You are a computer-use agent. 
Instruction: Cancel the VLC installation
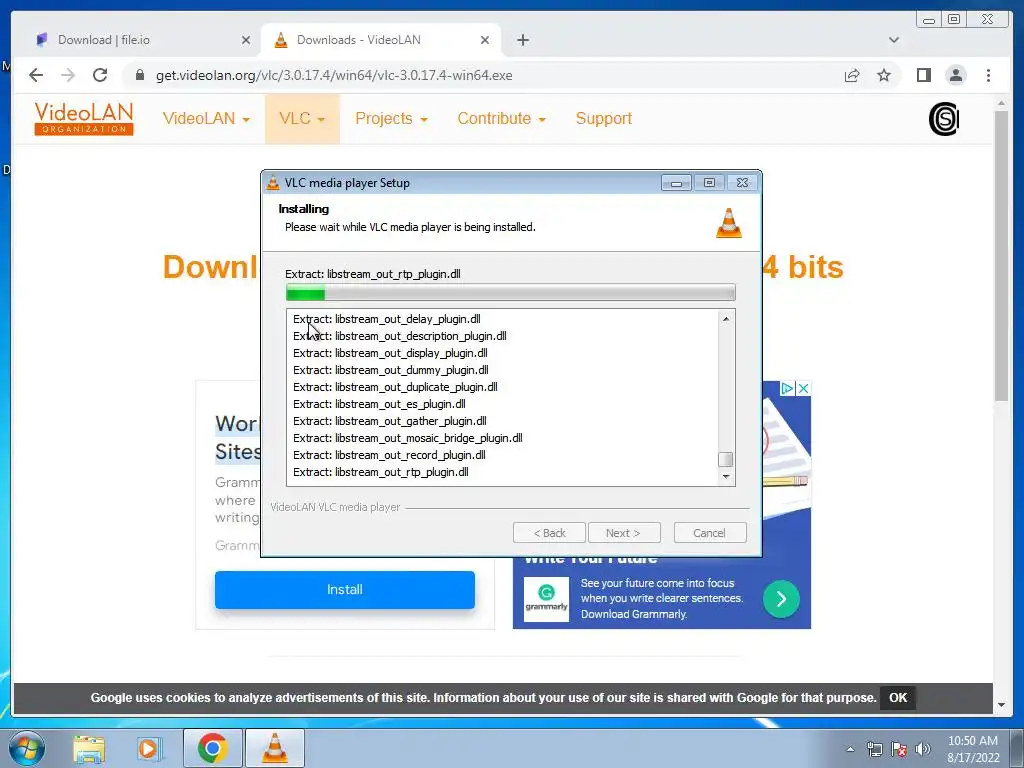pyautogui.click(x=710, y=533)
